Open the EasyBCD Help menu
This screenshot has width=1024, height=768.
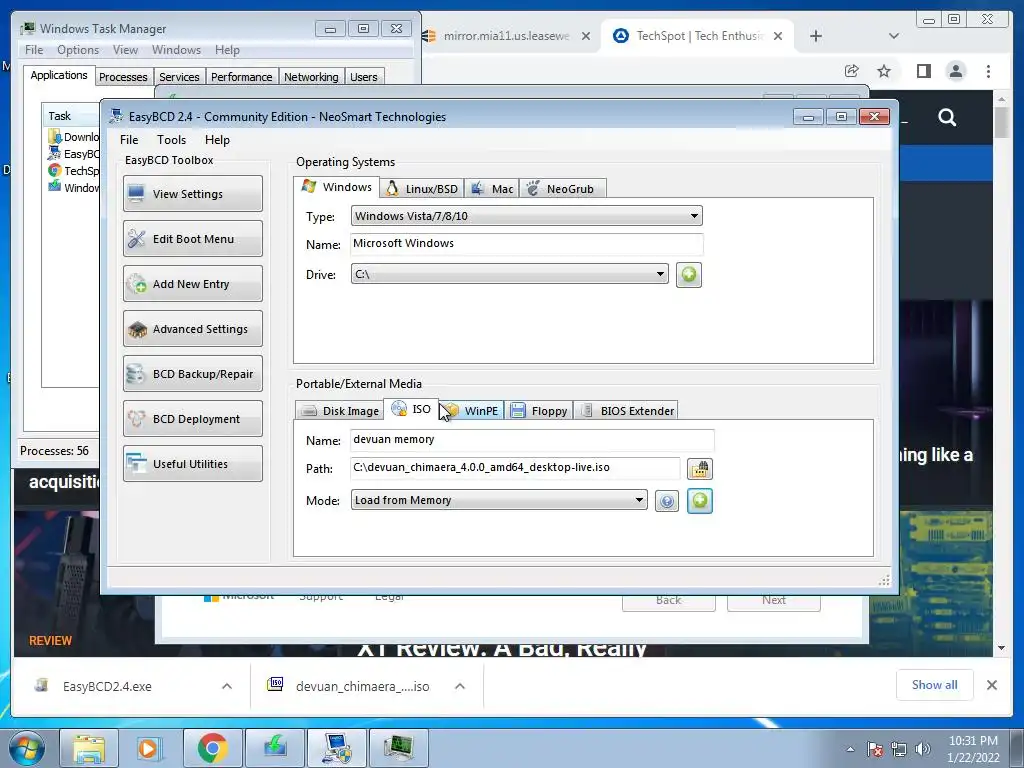coord(217,140)
